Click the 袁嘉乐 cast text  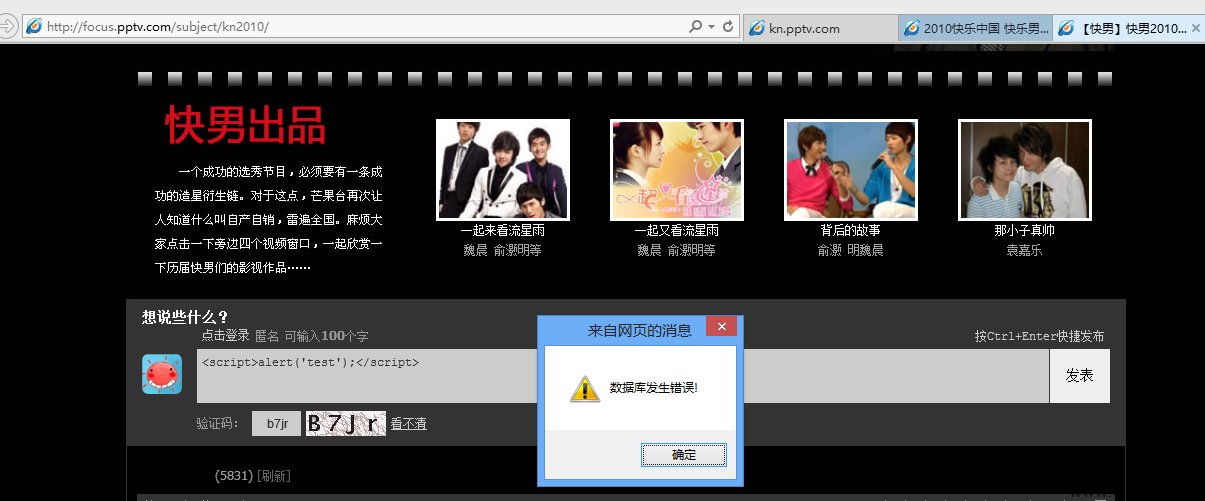1025,251
